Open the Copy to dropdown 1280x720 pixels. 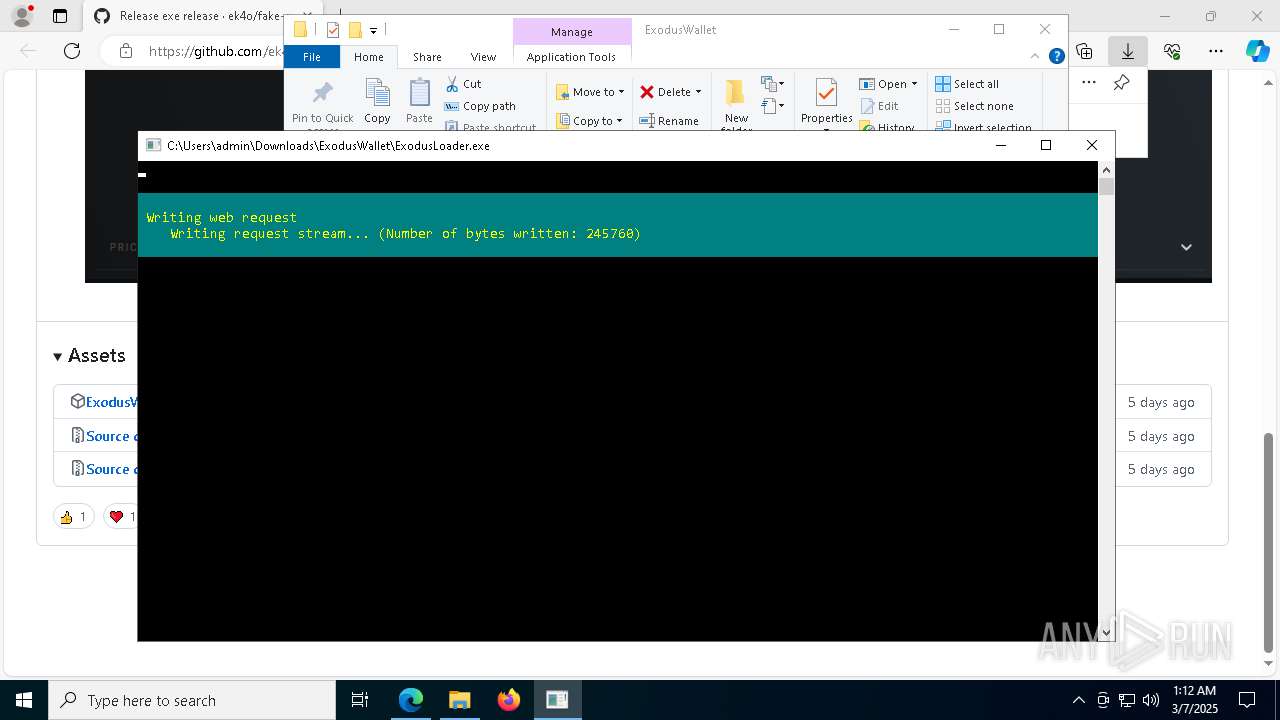tap(590, 121)
